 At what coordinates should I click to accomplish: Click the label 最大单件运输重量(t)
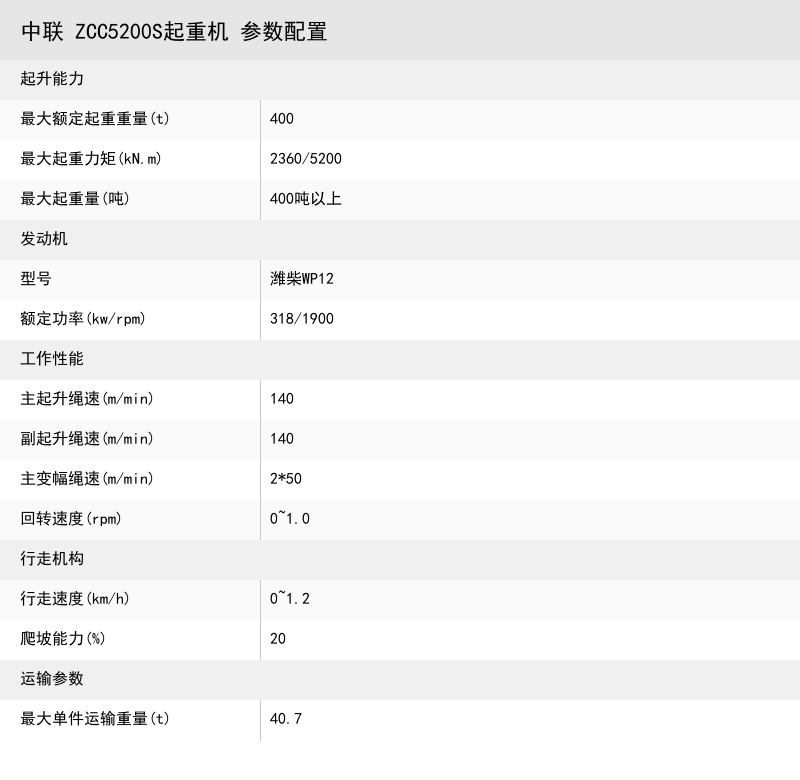[x=95, y=719]
